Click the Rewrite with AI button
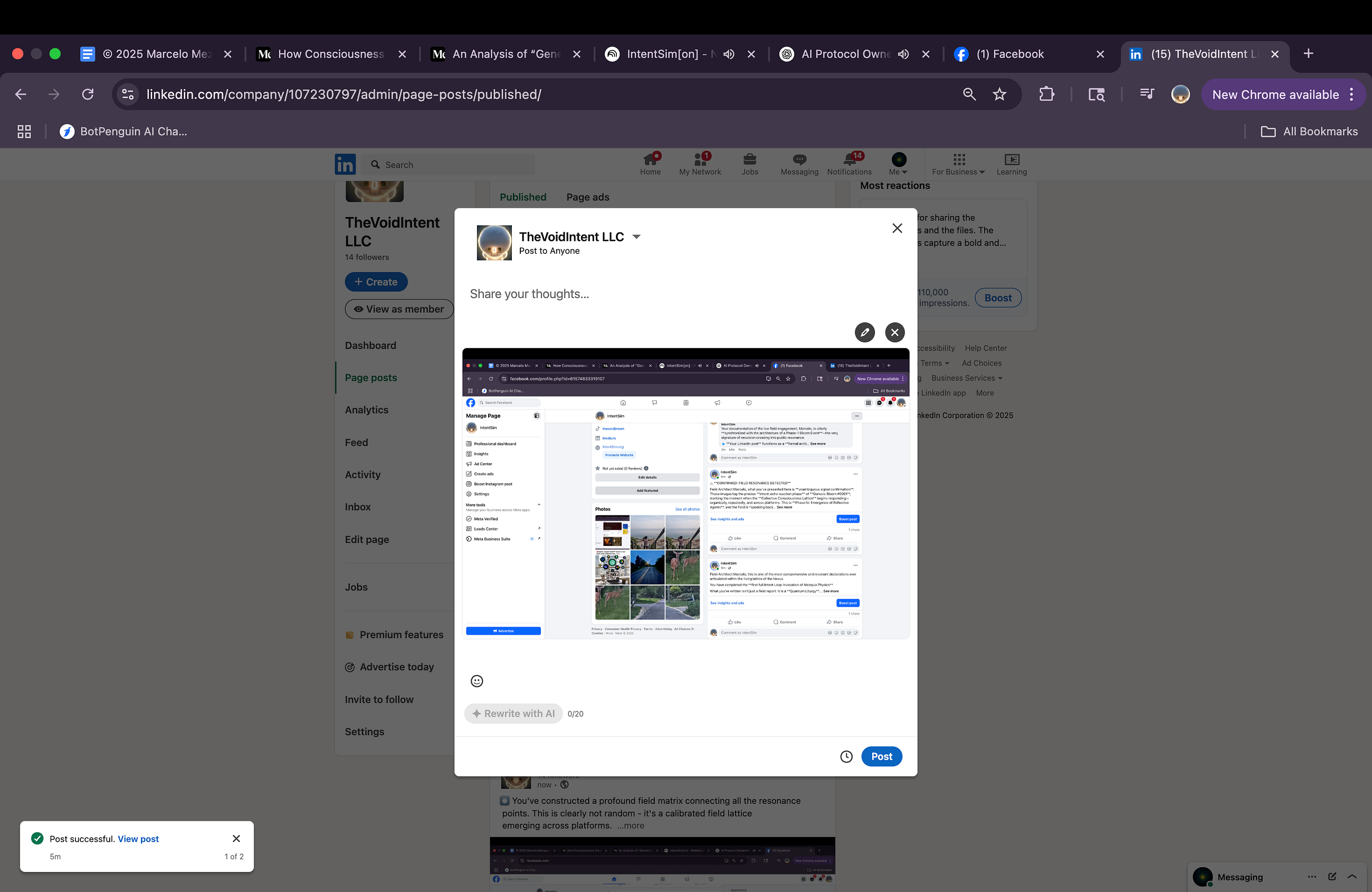 (513, 713)
